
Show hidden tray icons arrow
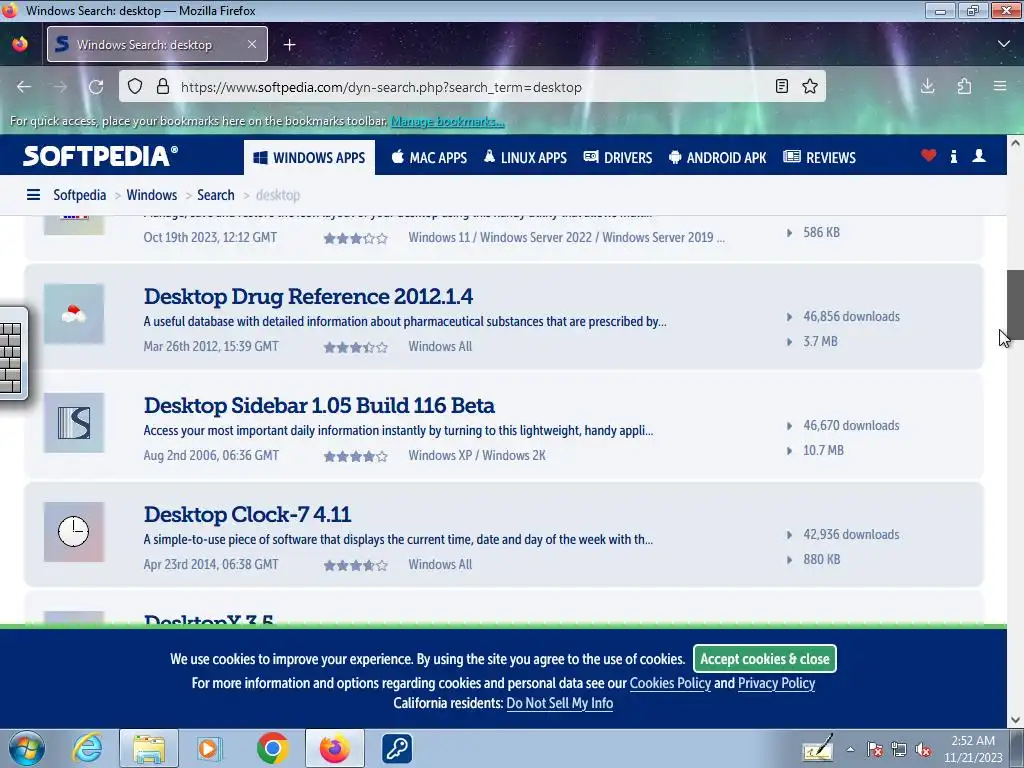click(x=850, y=750)
